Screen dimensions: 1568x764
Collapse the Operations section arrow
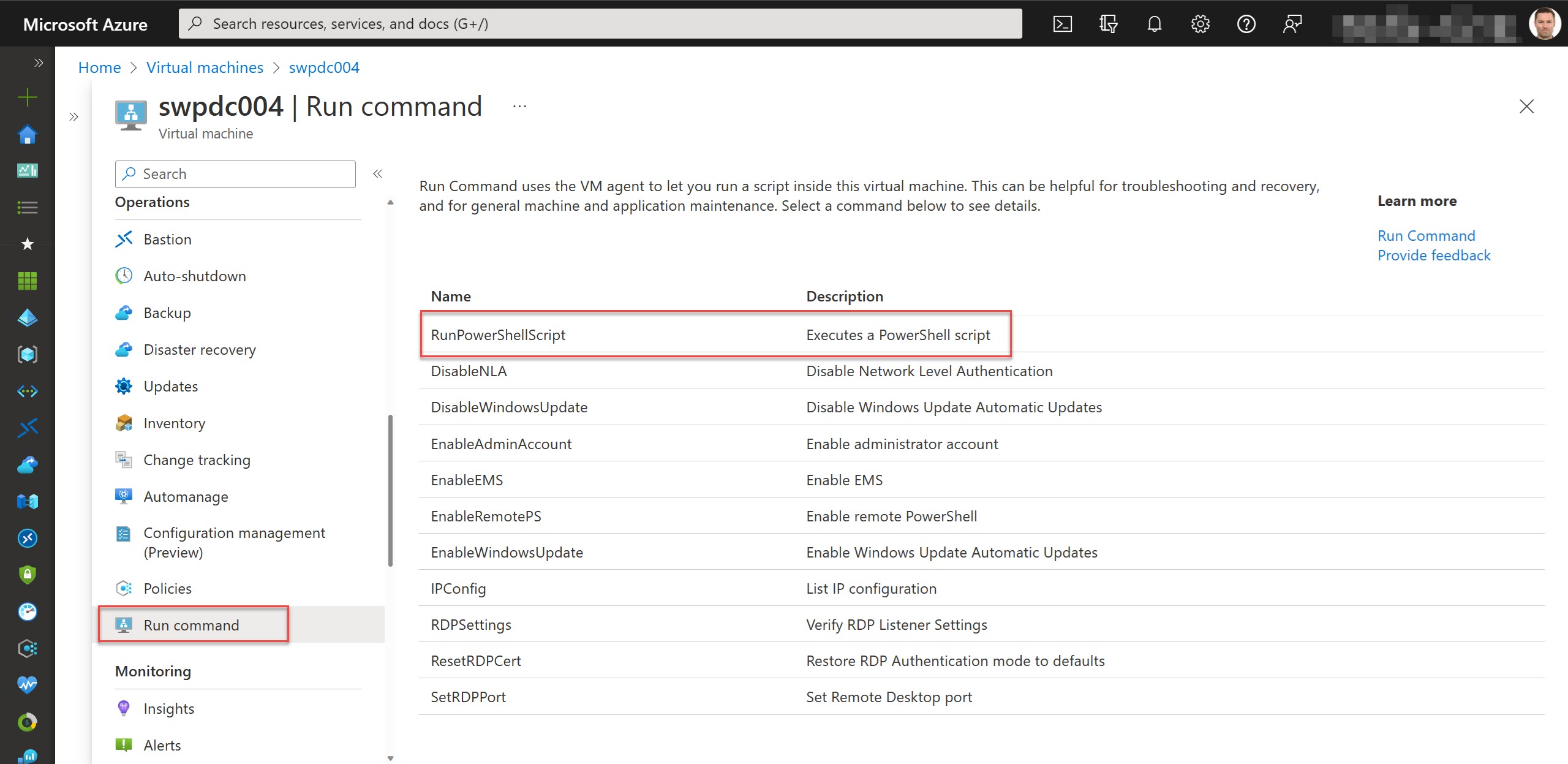[390, 202]
